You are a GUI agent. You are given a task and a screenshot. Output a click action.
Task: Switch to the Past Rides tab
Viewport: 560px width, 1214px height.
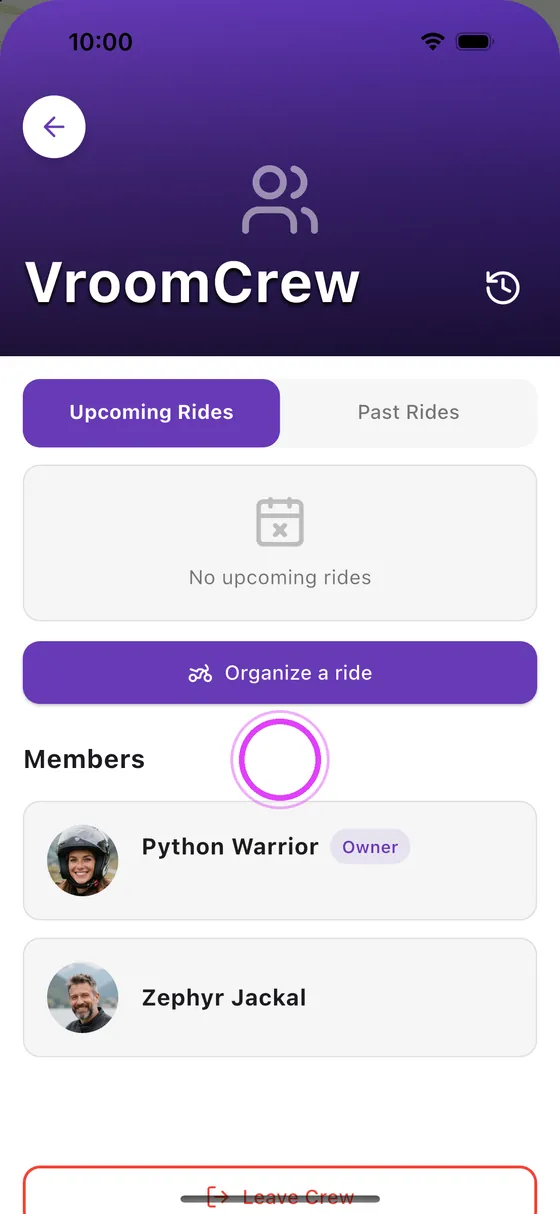409,412
